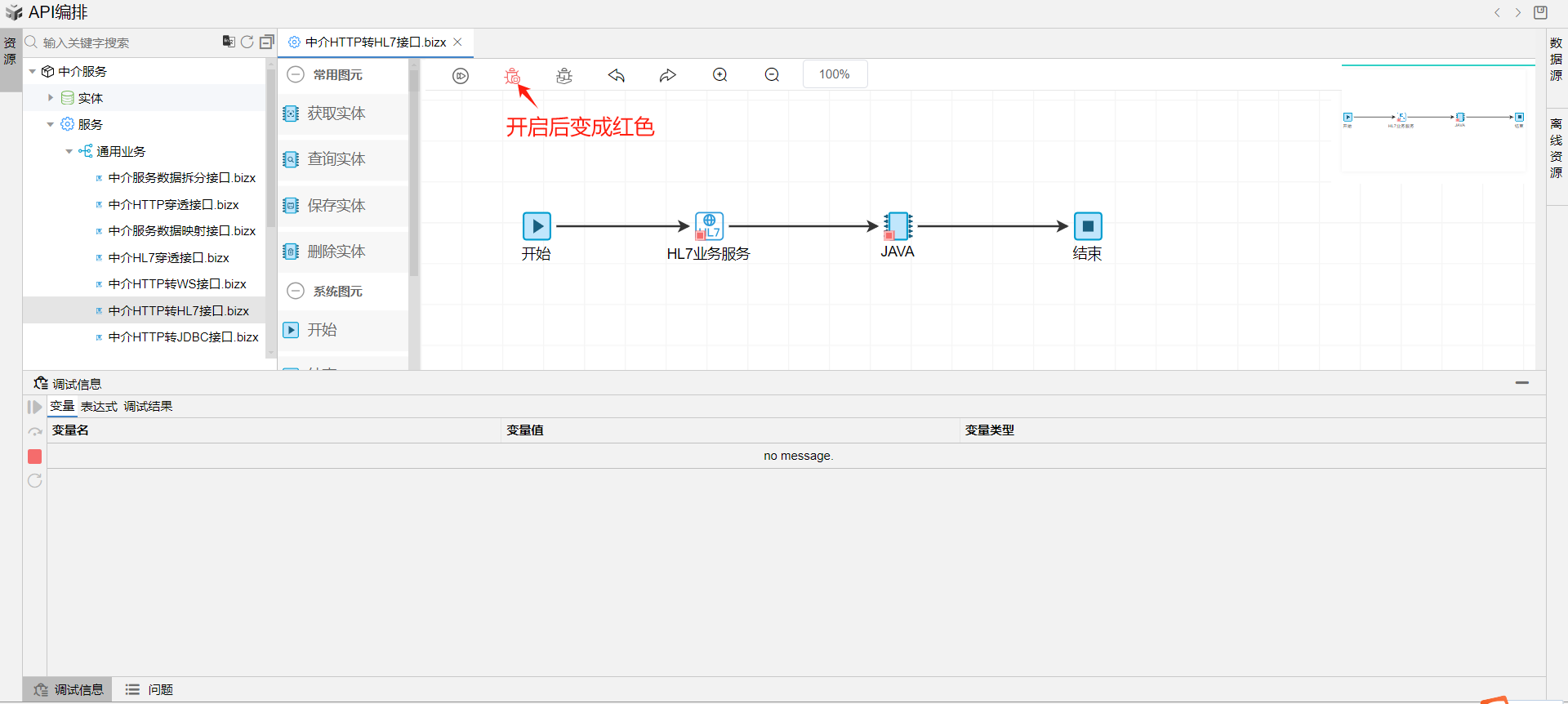Collapse the 通用业务 tree folder
The height and width of the screenshot is (704, 1568).
pos(69,151)
